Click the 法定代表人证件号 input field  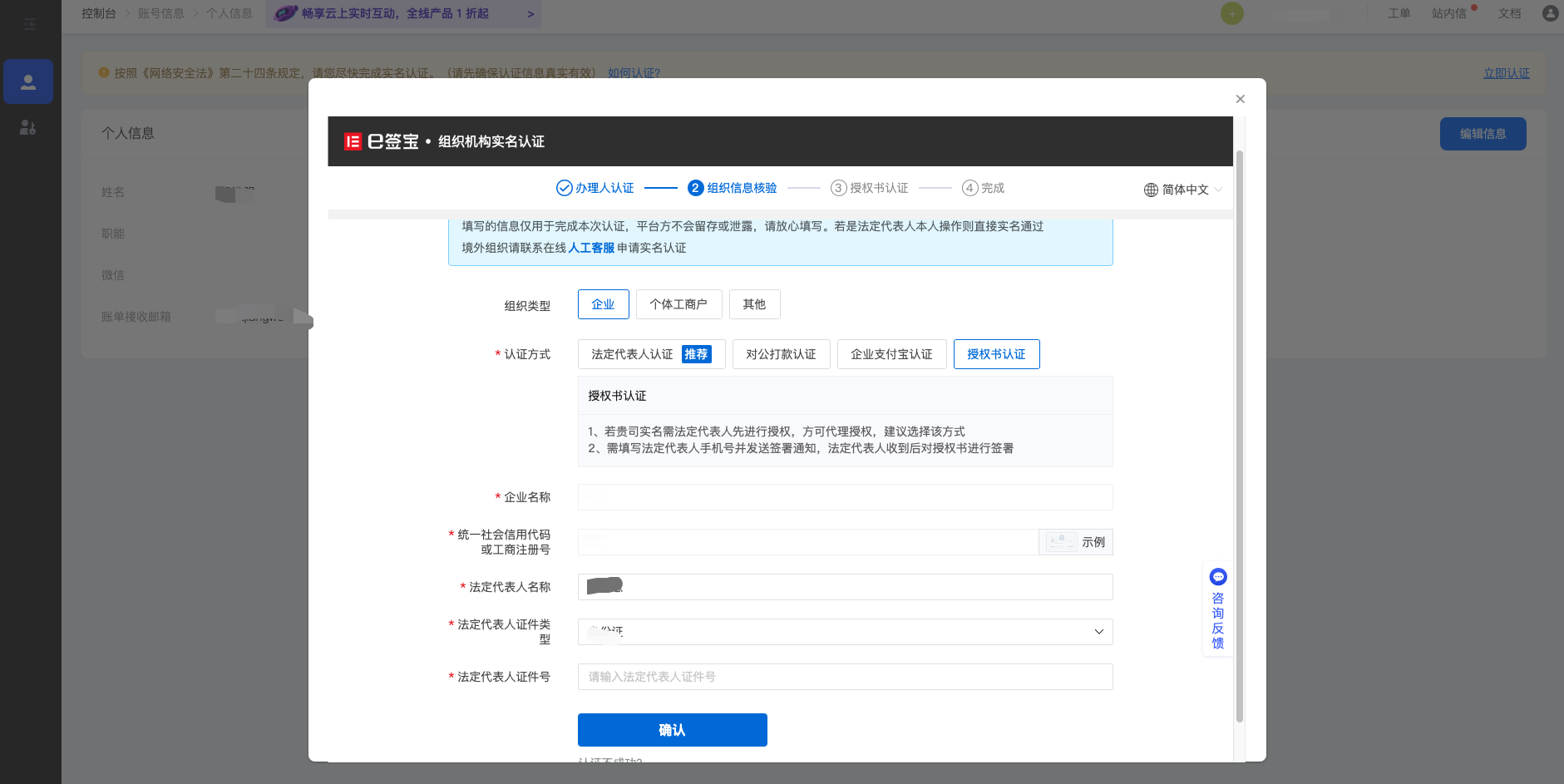[845, 677]
